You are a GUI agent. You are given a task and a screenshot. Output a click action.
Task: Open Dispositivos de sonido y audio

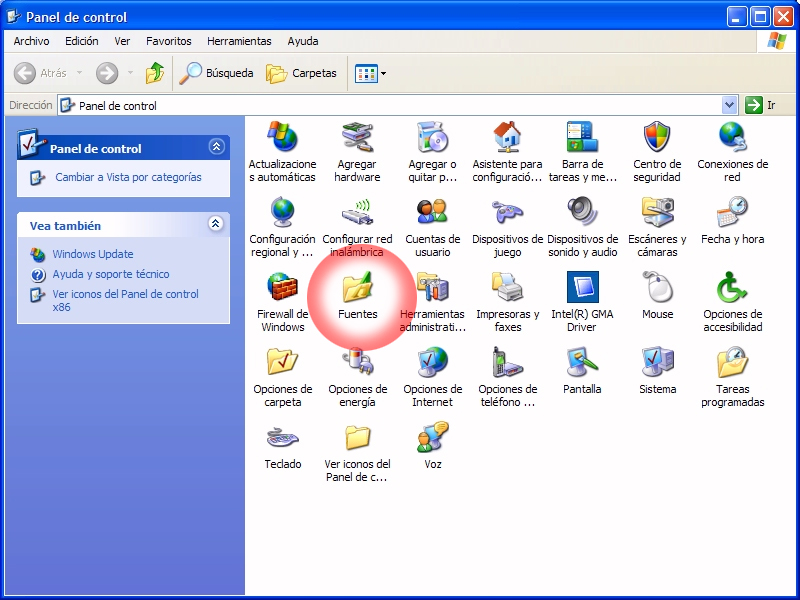[x=582, y=212]
